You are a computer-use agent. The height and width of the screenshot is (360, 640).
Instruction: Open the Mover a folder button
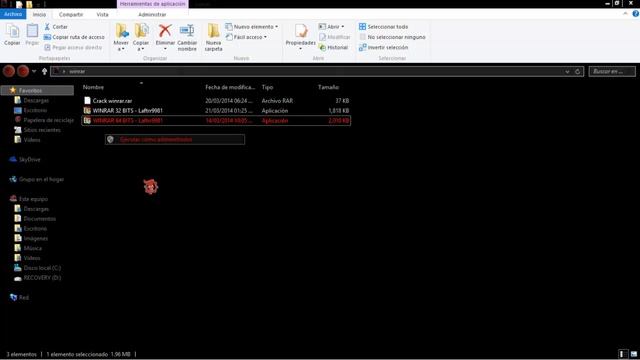tap(121, 37)
